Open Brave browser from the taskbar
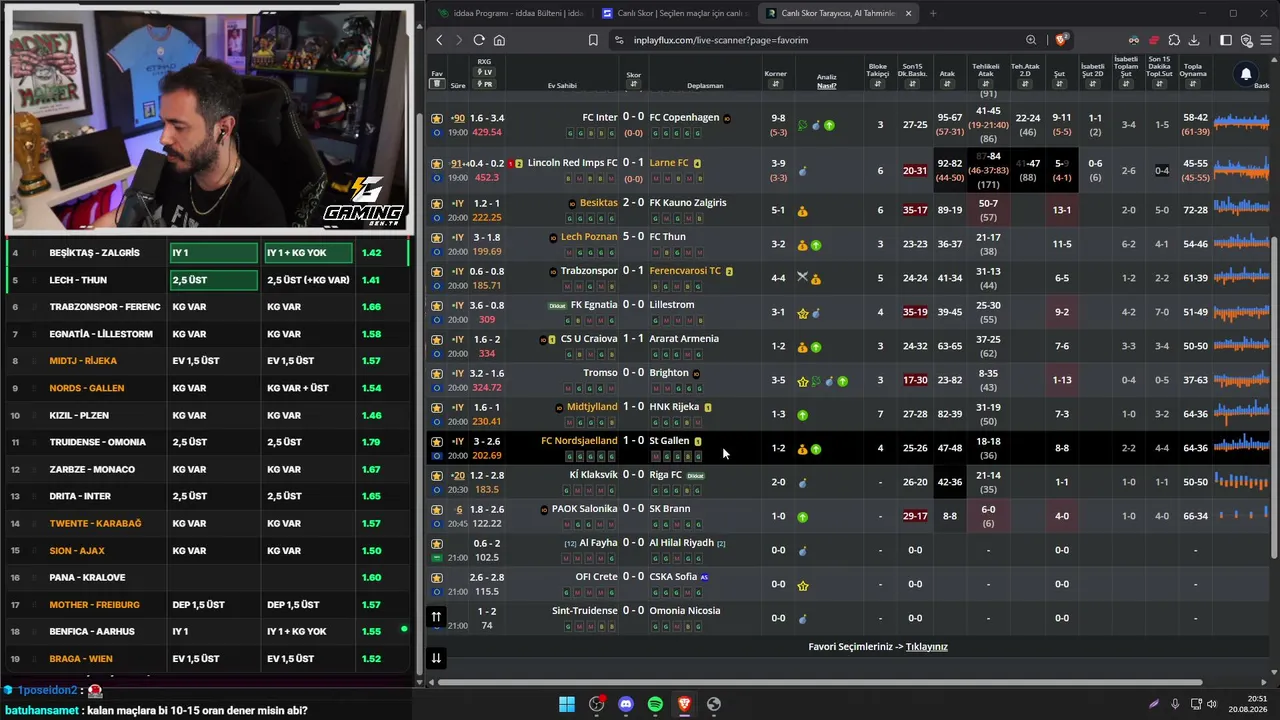Screen dimensions: 1280x720 pos(684,704)
